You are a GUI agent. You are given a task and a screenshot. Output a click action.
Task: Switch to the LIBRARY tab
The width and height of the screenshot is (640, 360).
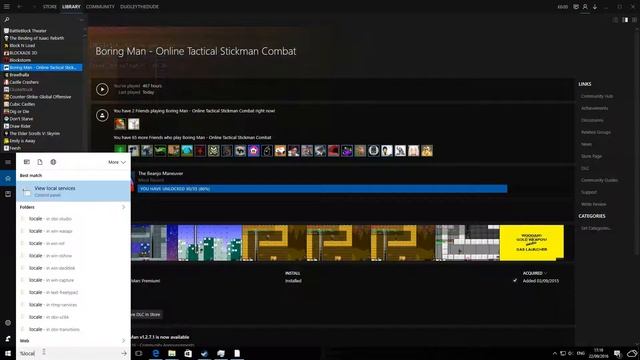coord(71,7)
